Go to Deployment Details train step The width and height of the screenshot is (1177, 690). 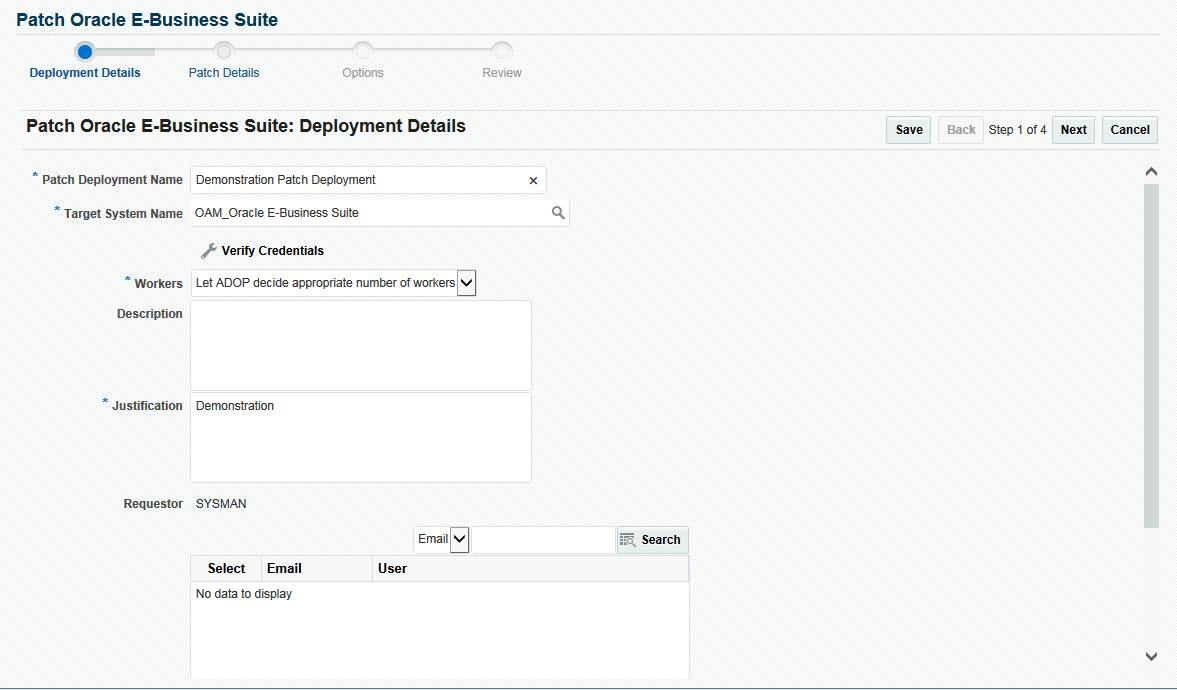pos(85,73)
